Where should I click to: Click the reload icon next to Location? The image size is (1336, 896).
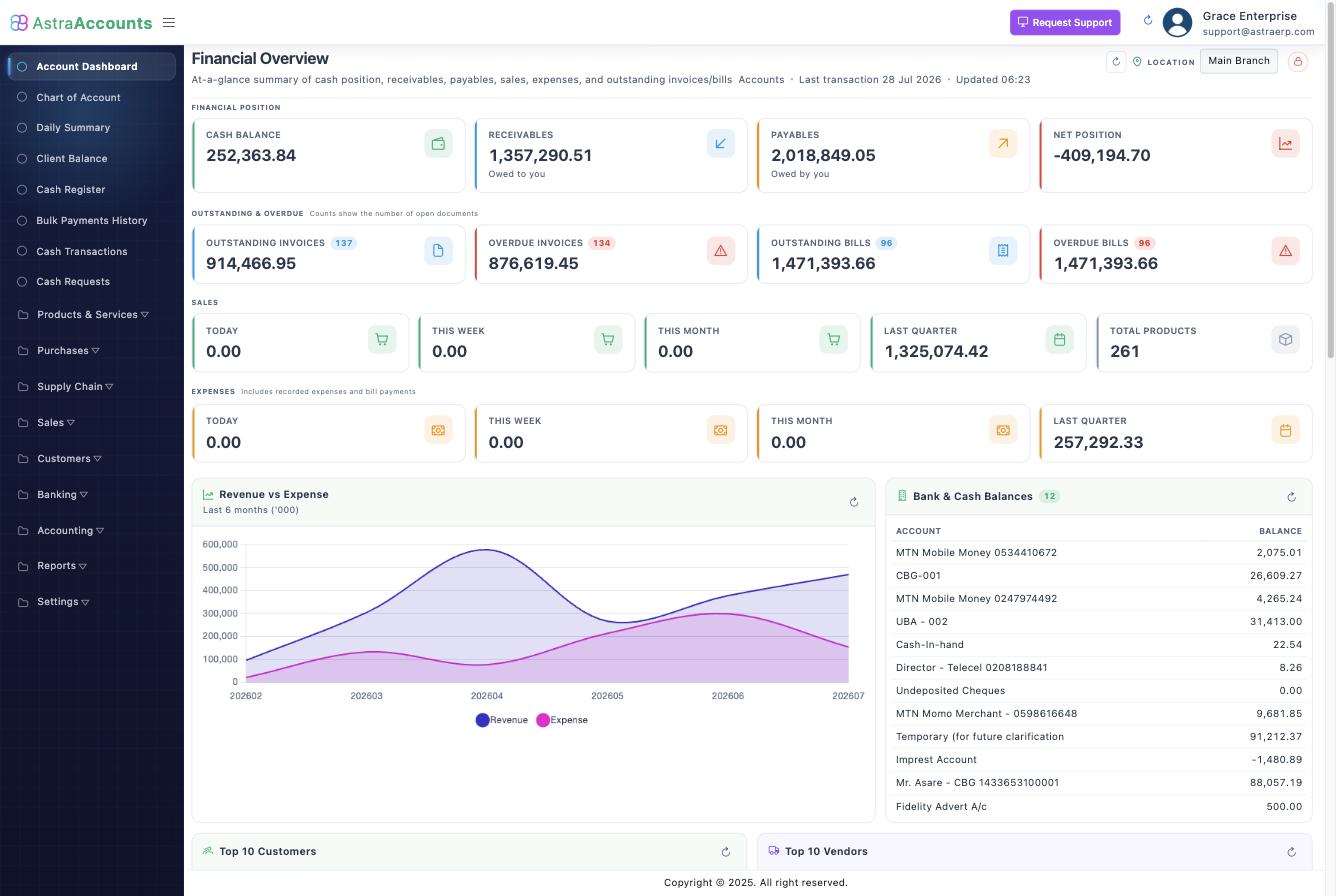click(x=1116, y=62)
